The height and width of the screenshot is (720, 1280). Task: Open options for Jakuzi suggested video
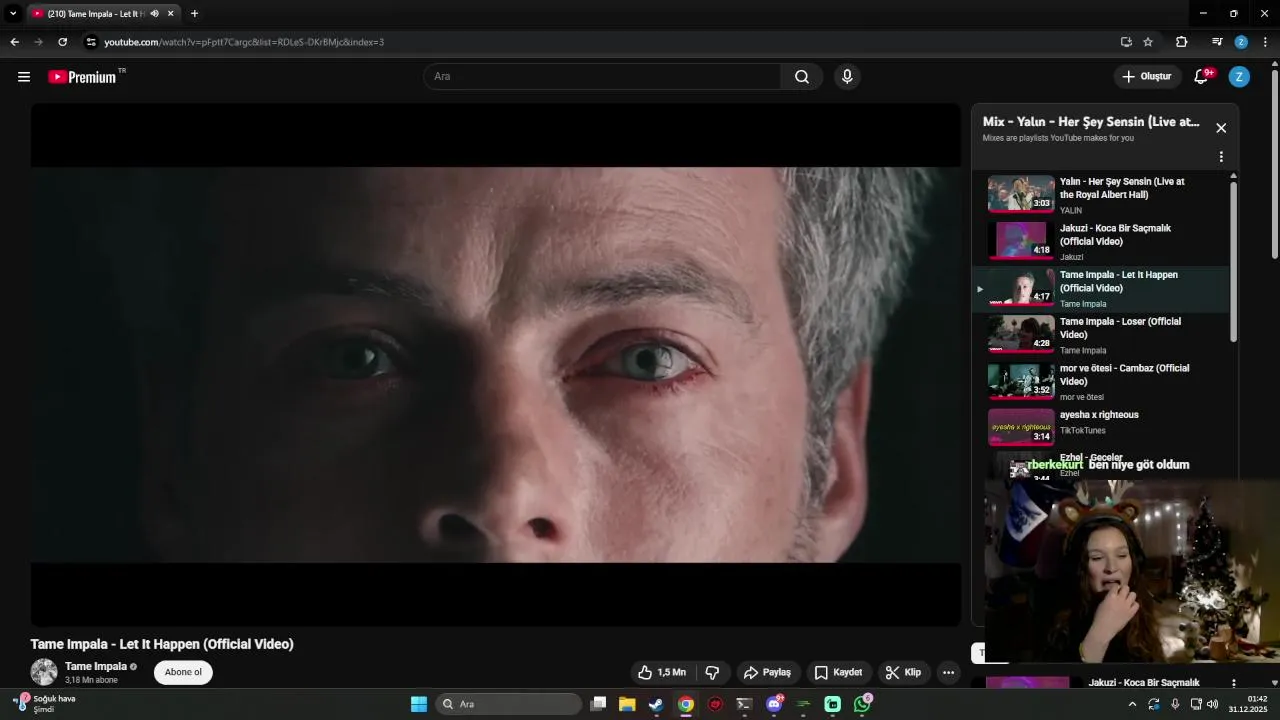(1234, 683)
